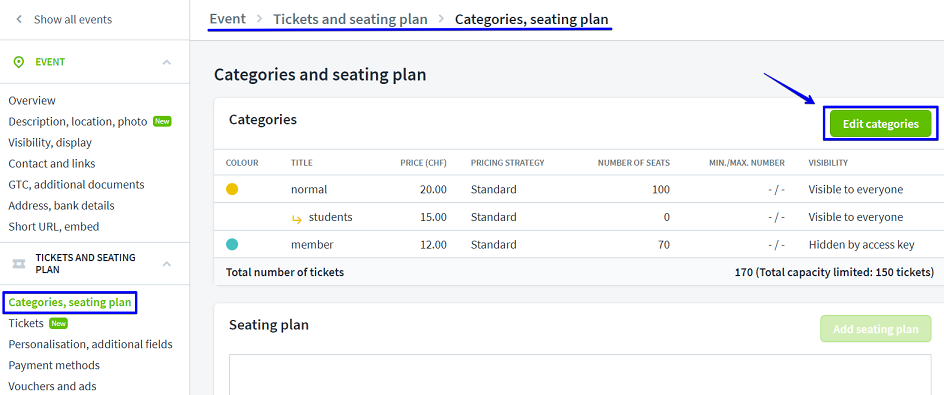Viewport: 944px width, 395px height.
Task: Open Tickets and seating plan breadcrumb link
Action: point(350,19)
